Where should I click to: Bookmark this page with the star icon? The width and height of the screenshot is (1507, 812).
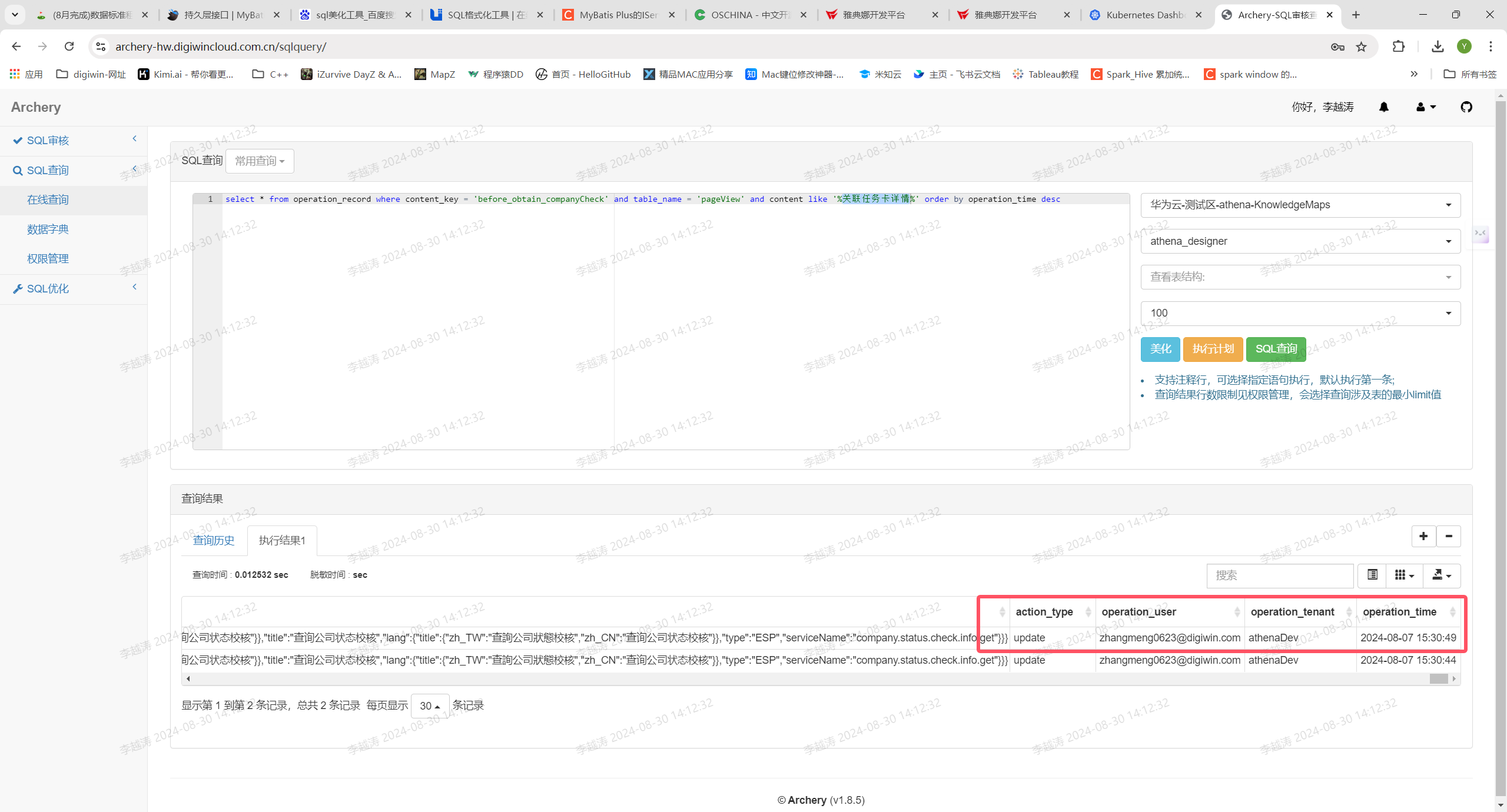coord(1361,46)
